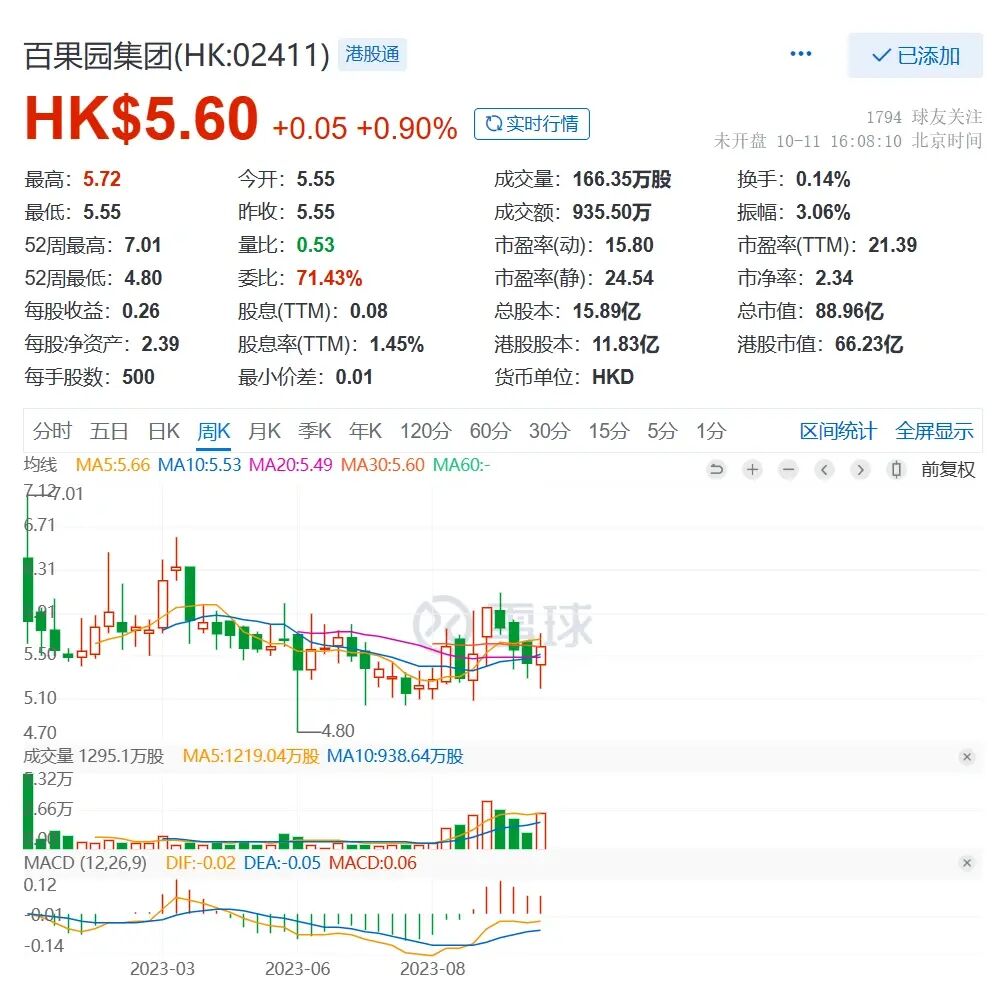The height and width of the screenshot is (985, 1002).
Task: Click the 市盈率(TTM) value 21.39
Action: pyautogui.click(x=892, y=245)
